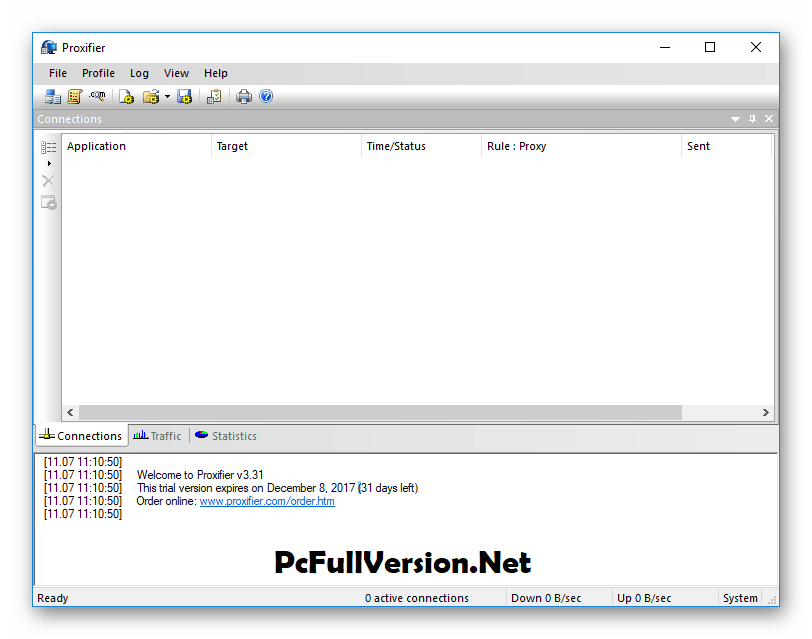The width and height of the screenshot is (812, 639).
Task: Click the 'Ready' status bar text
Action: point(52,598)
